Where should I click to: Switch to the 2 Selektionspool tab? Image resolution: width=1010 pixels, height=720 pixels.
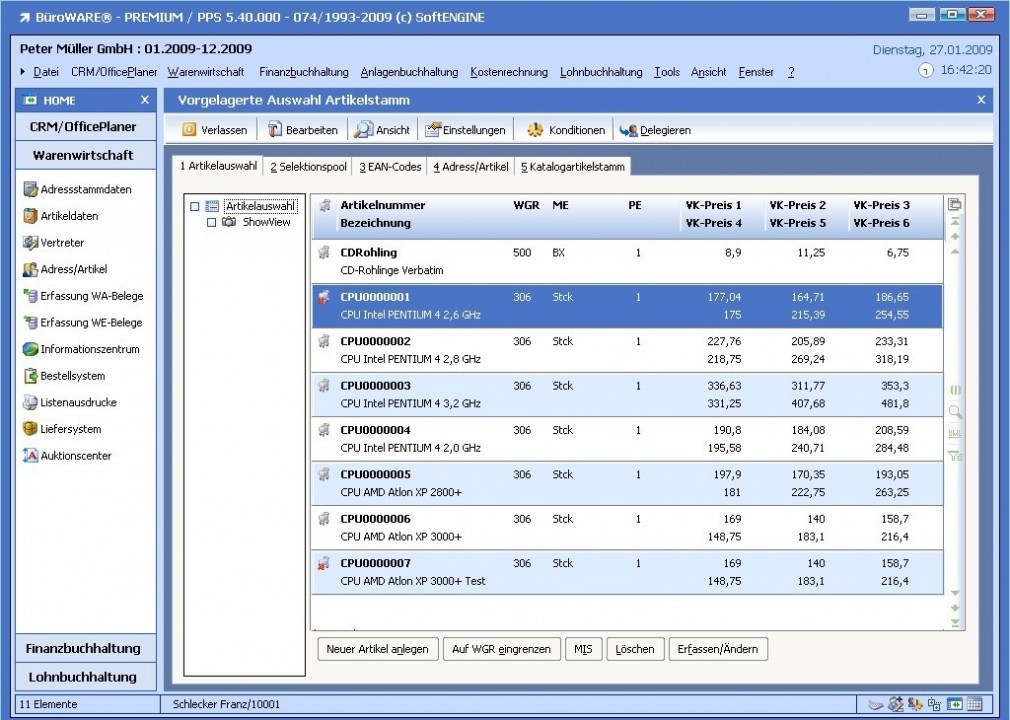click(309, 167)
